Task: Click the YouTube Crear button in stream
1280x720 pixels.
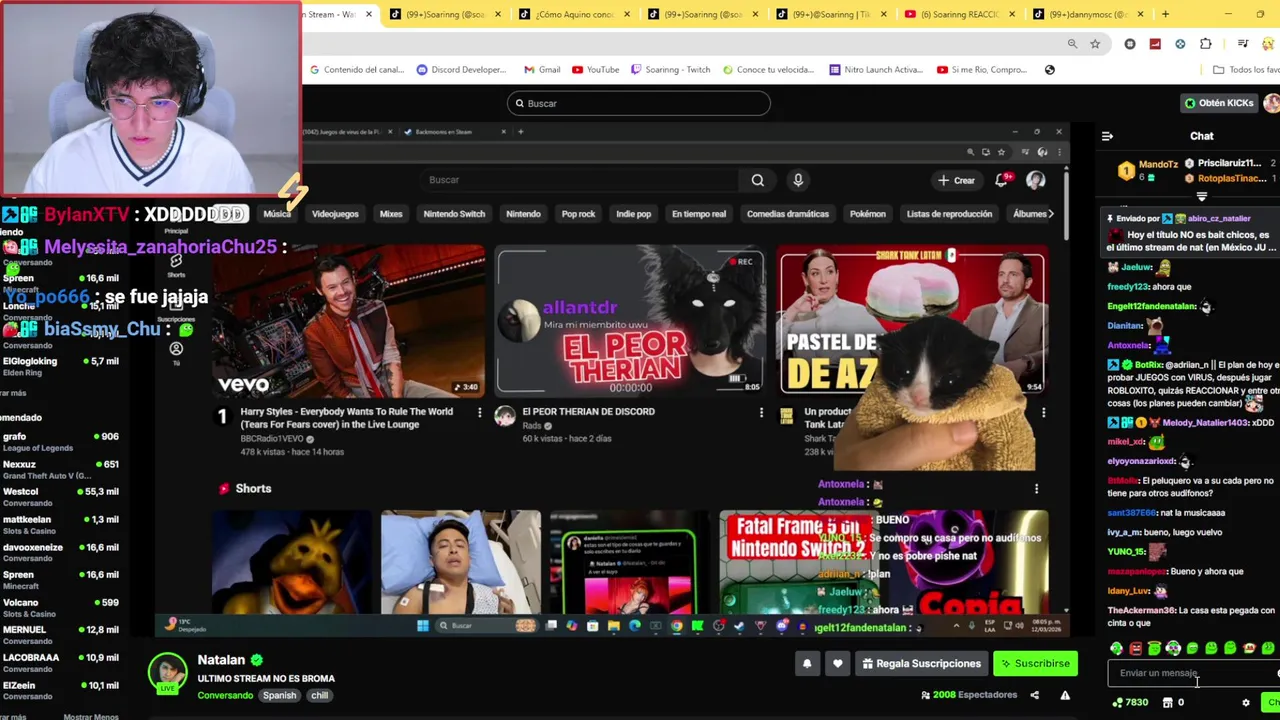Action: pos(957,180)
